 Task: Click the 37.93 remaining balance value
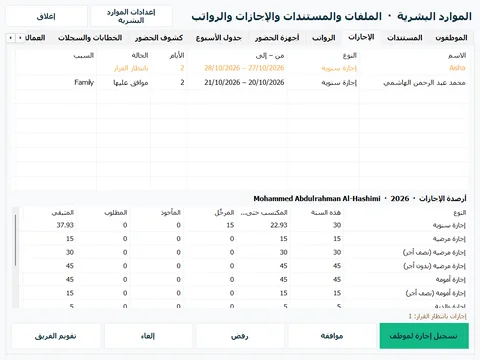click(65, 225)
